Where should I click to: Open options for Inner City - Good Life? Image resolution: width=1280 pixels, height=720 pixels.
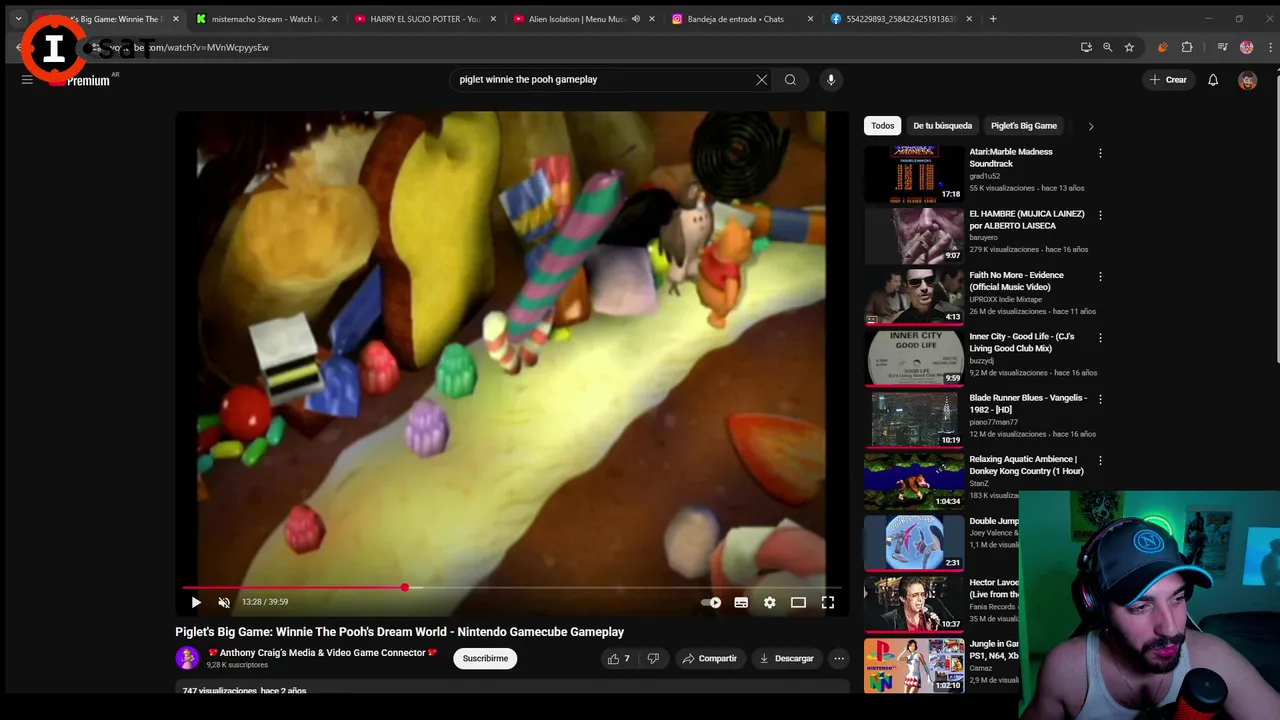(1100, 338)
